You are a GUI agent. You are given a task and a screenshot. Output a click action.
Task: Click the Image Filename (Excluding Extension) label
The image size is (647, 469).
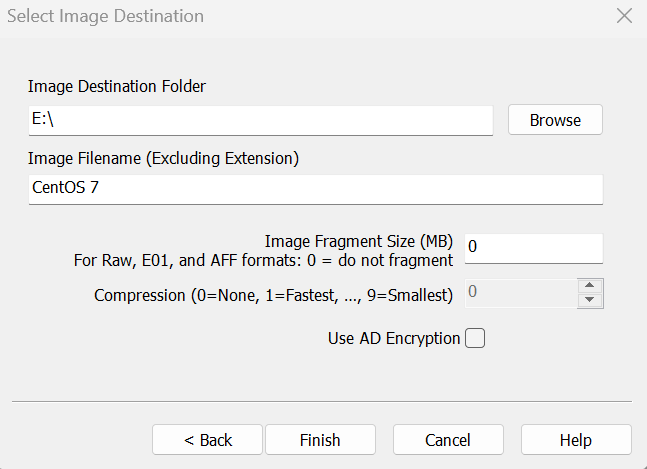164,158
